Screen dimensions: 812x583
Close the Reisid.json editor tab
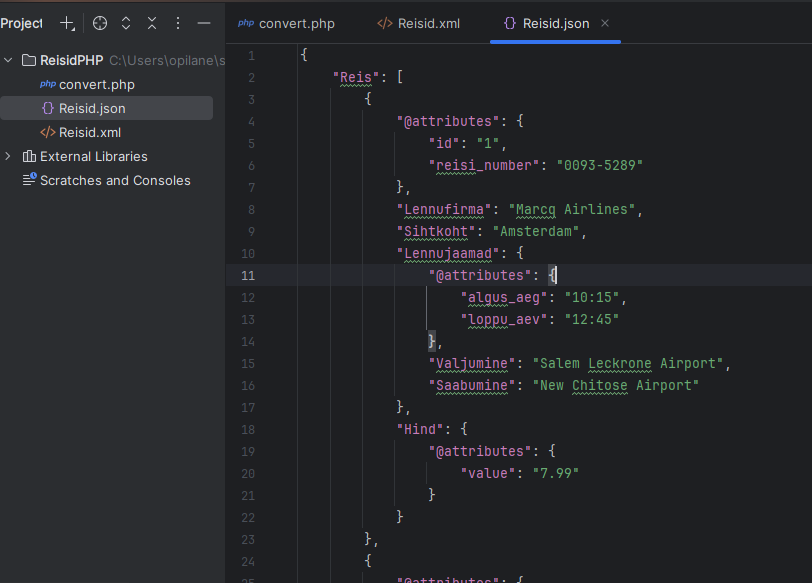tap(605, 23)
